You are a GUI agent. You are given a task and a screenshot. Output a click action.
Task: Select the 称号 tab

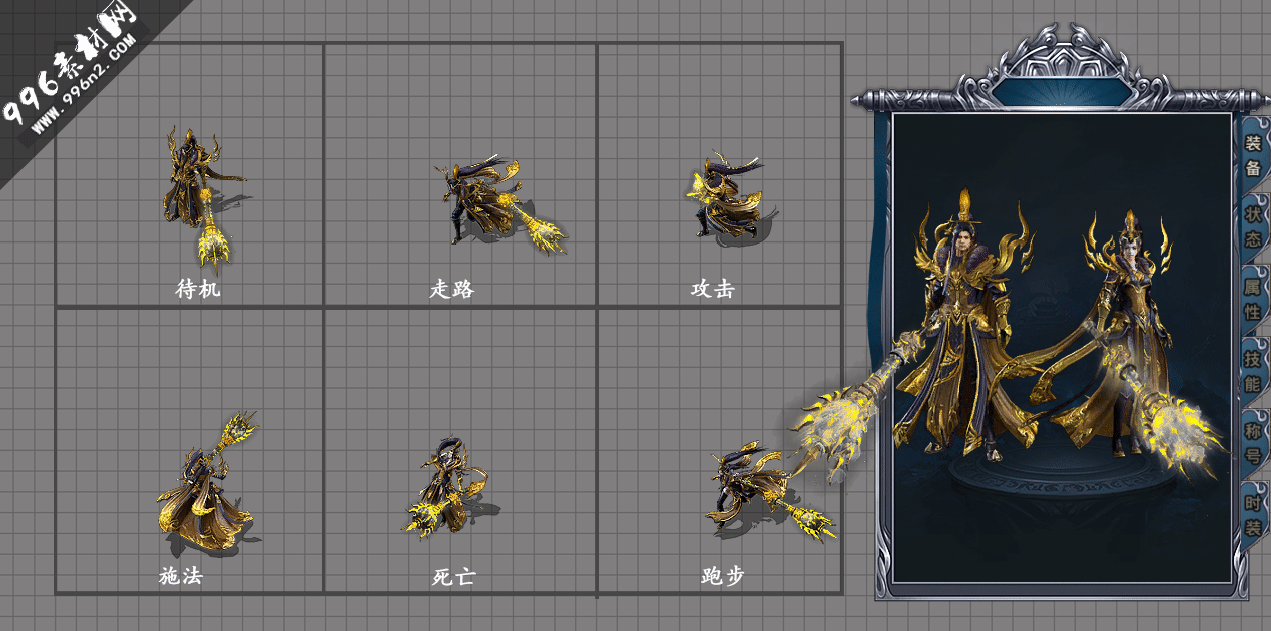coord(1253,443)
